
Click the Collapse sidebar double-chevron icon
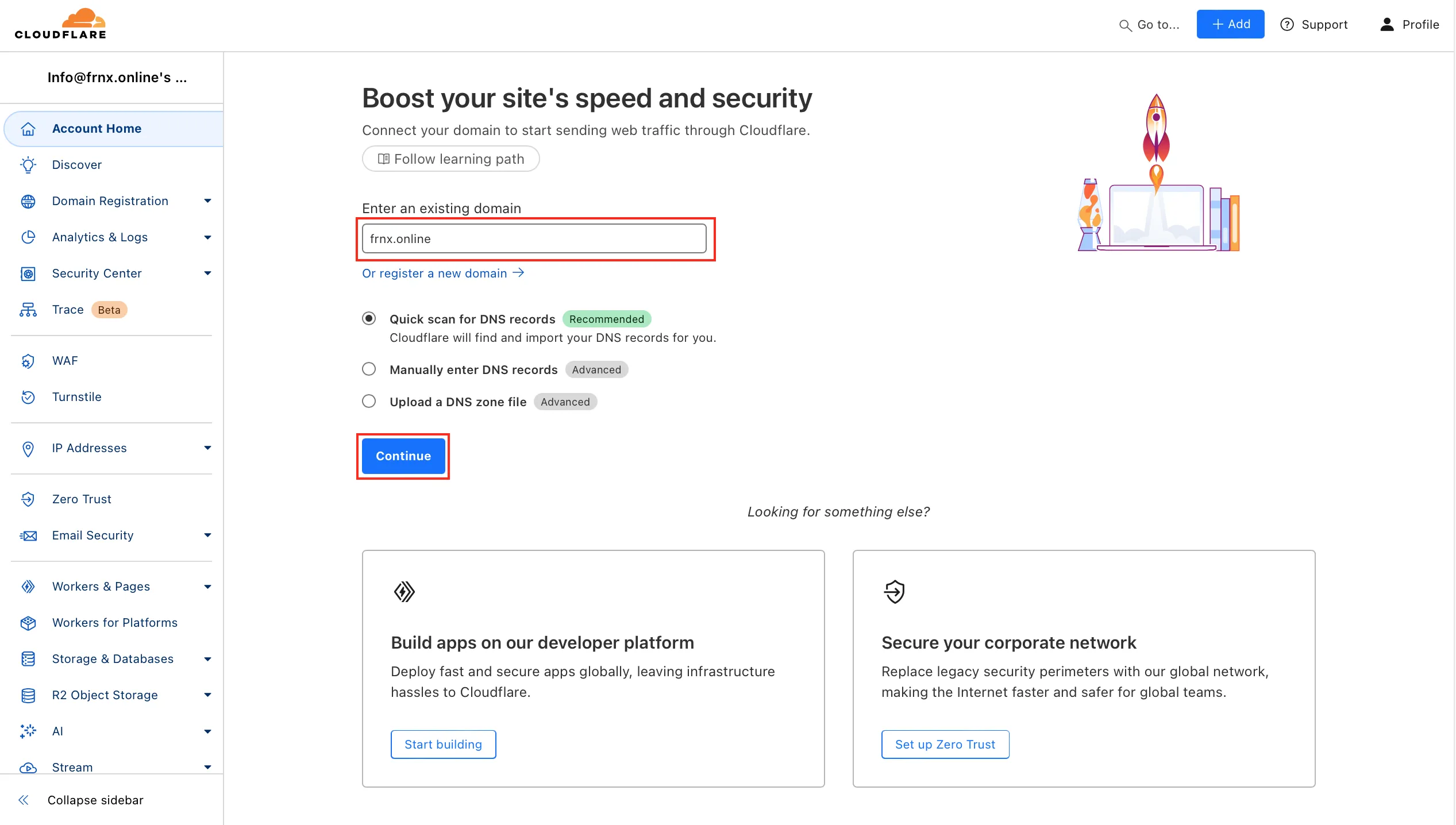24,800
